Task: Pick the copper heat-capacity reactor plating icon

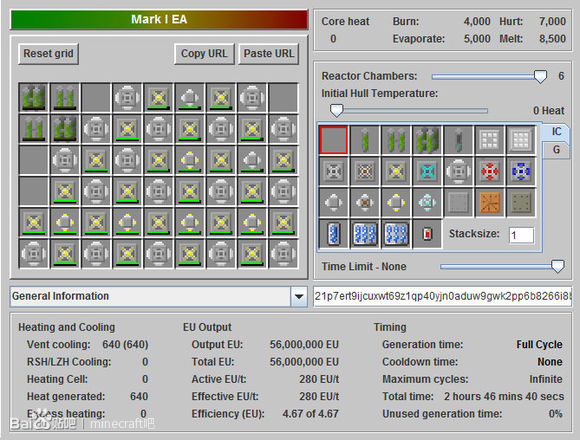Action: [490, 203]
